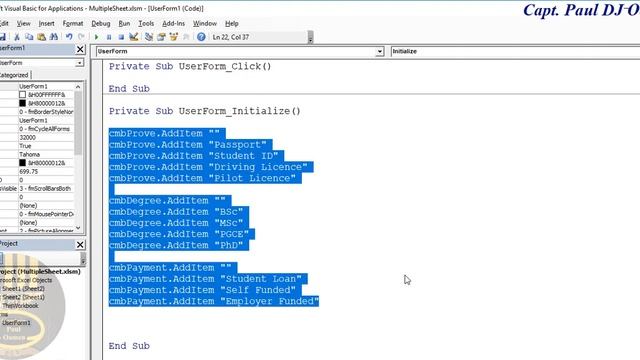Click the 0 - fmCycleAllForms property value
Screen dimensions: 640x360
click(x=46, y=129)
